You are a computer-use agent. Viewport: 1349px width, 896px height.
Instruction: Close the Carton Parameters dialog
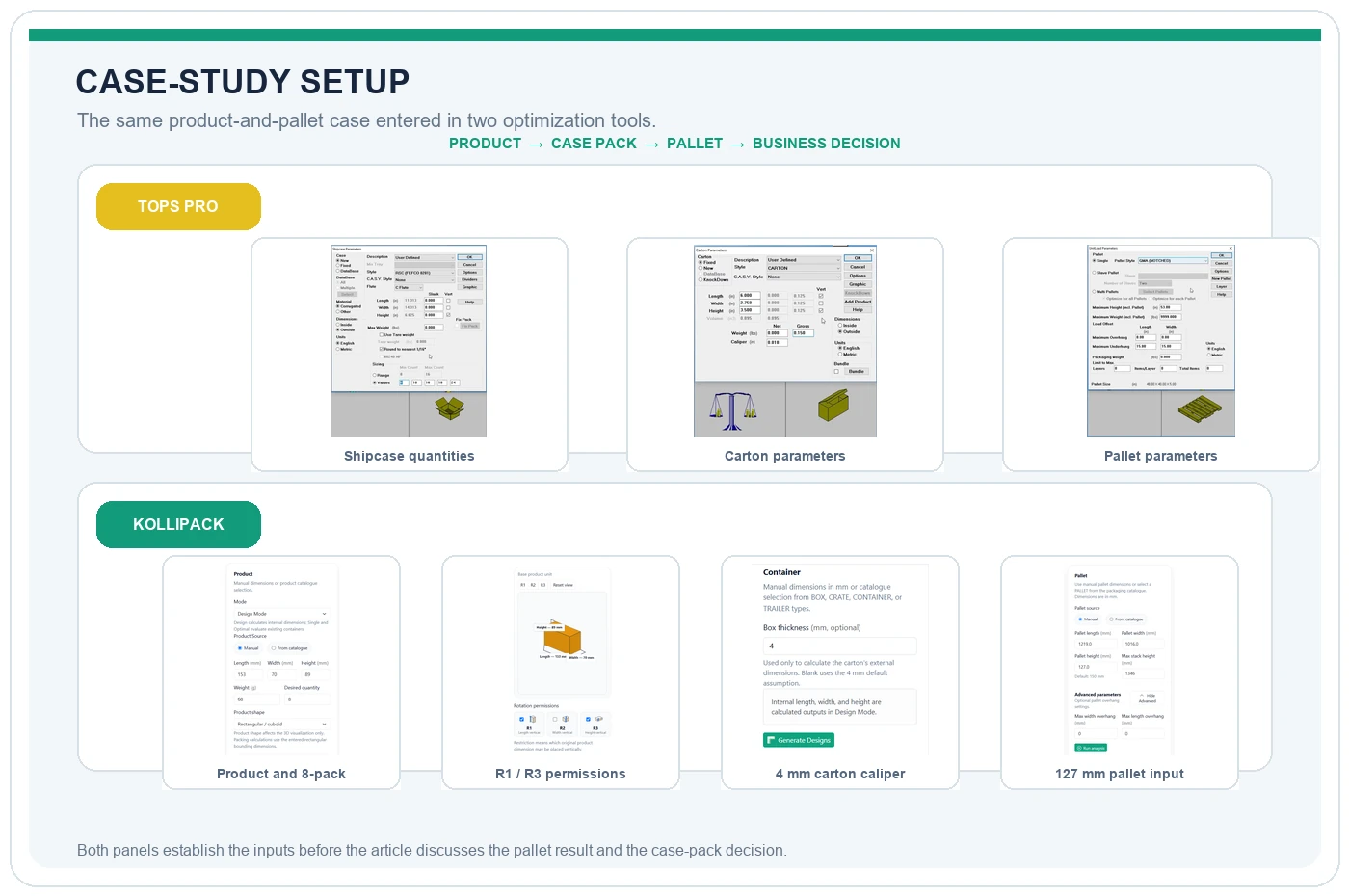coord(872,250)
